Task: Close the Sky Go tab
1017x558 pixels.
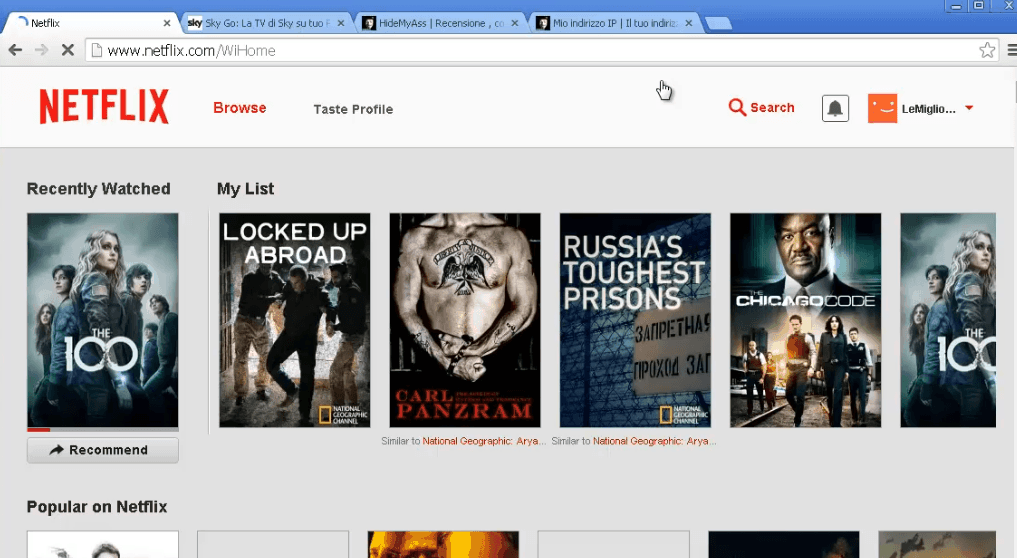Action: pos(341,23)
